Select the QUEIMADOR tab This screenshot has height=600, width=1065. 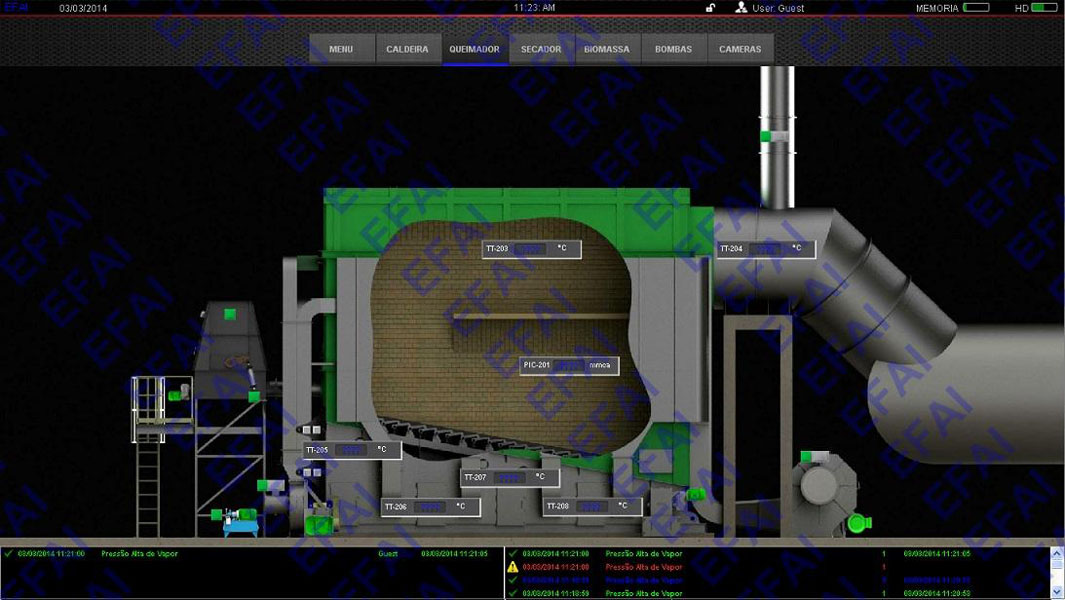(x=474, y=49)
